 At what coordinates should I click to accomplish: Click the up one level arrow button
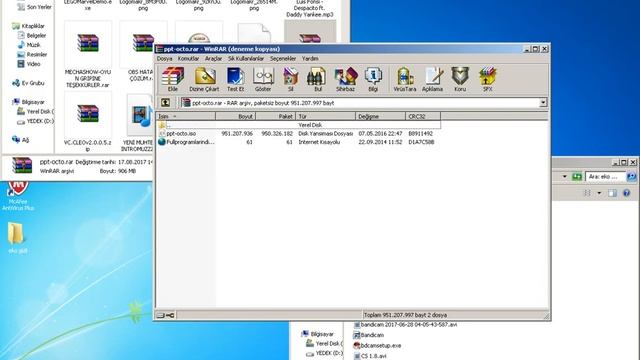tap(165, 102)
